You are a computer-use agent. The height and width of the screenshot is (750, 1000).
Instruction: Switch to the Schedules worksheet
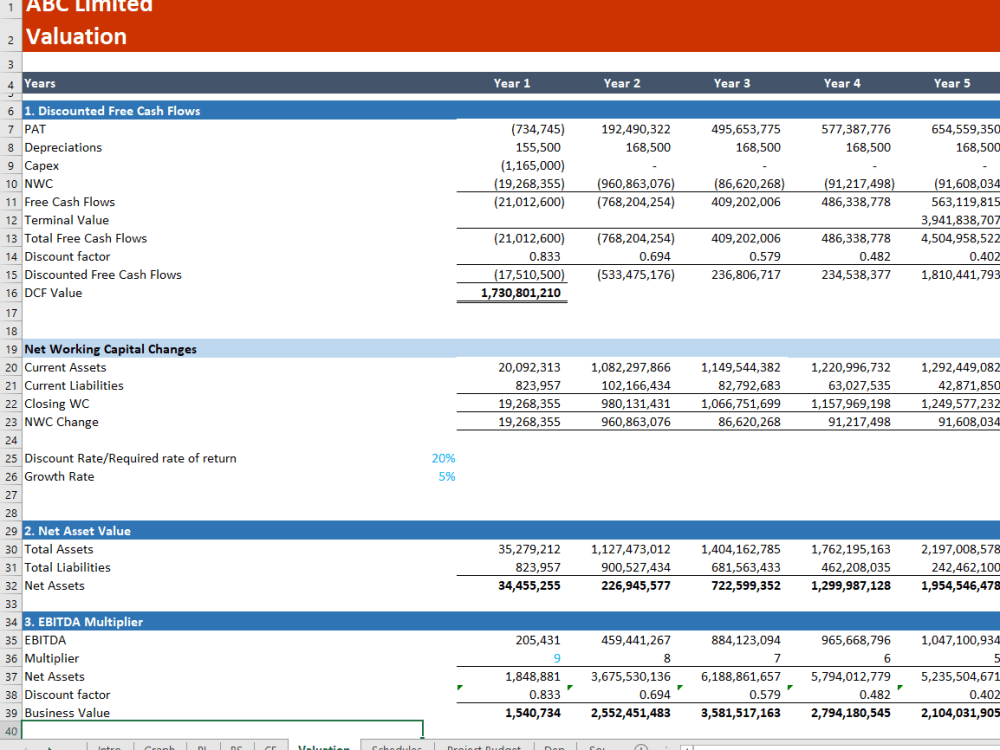[397, 747]
